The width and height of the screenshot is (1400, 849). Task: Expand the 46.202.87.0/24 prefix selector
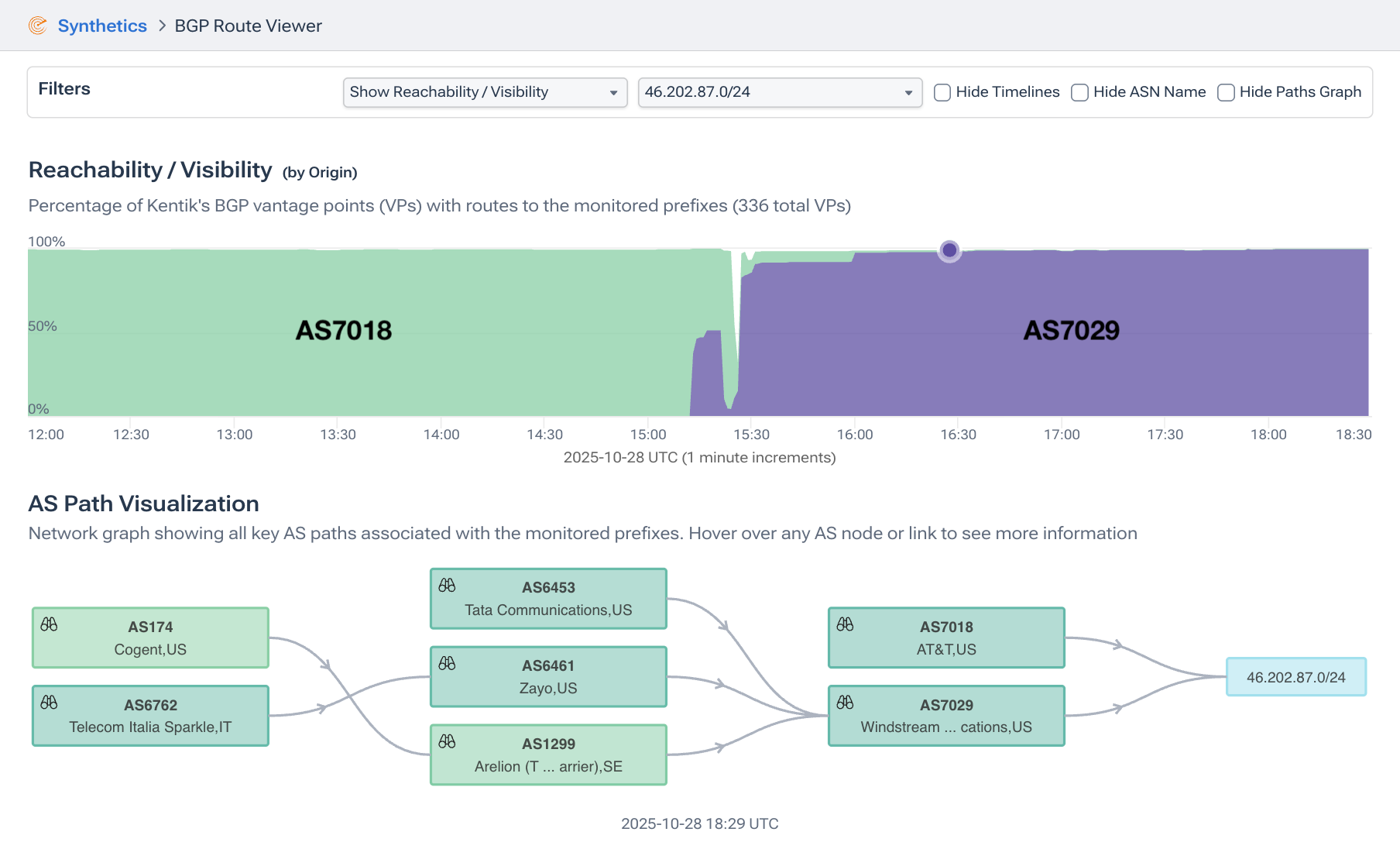(x=780, y=92)
